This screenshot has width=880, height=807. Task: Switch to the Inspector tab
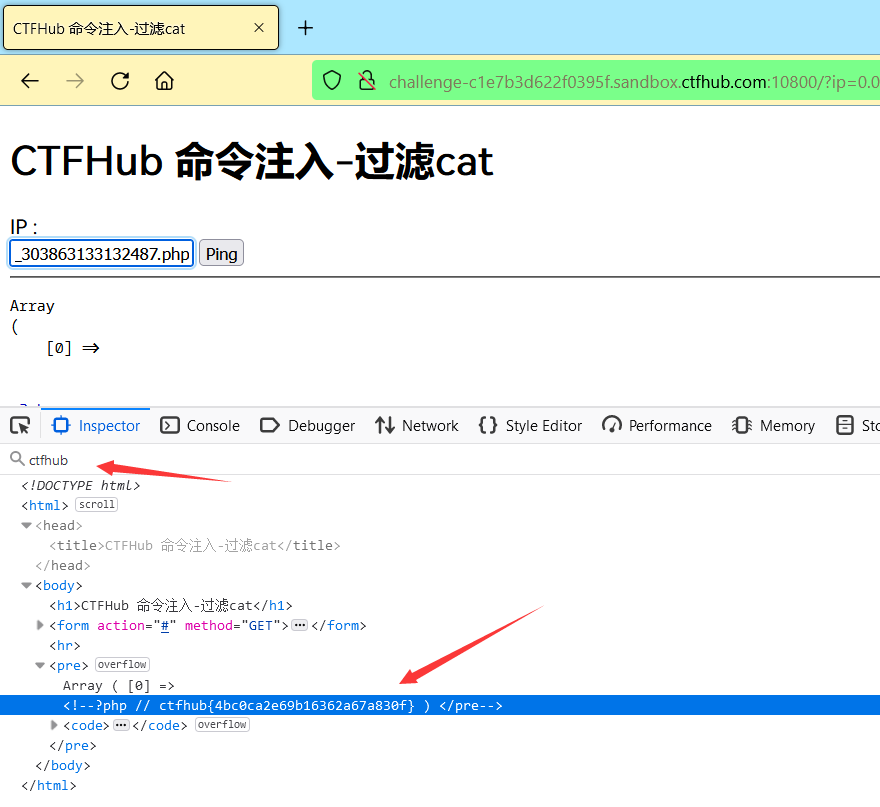click(x=97, y=426)
